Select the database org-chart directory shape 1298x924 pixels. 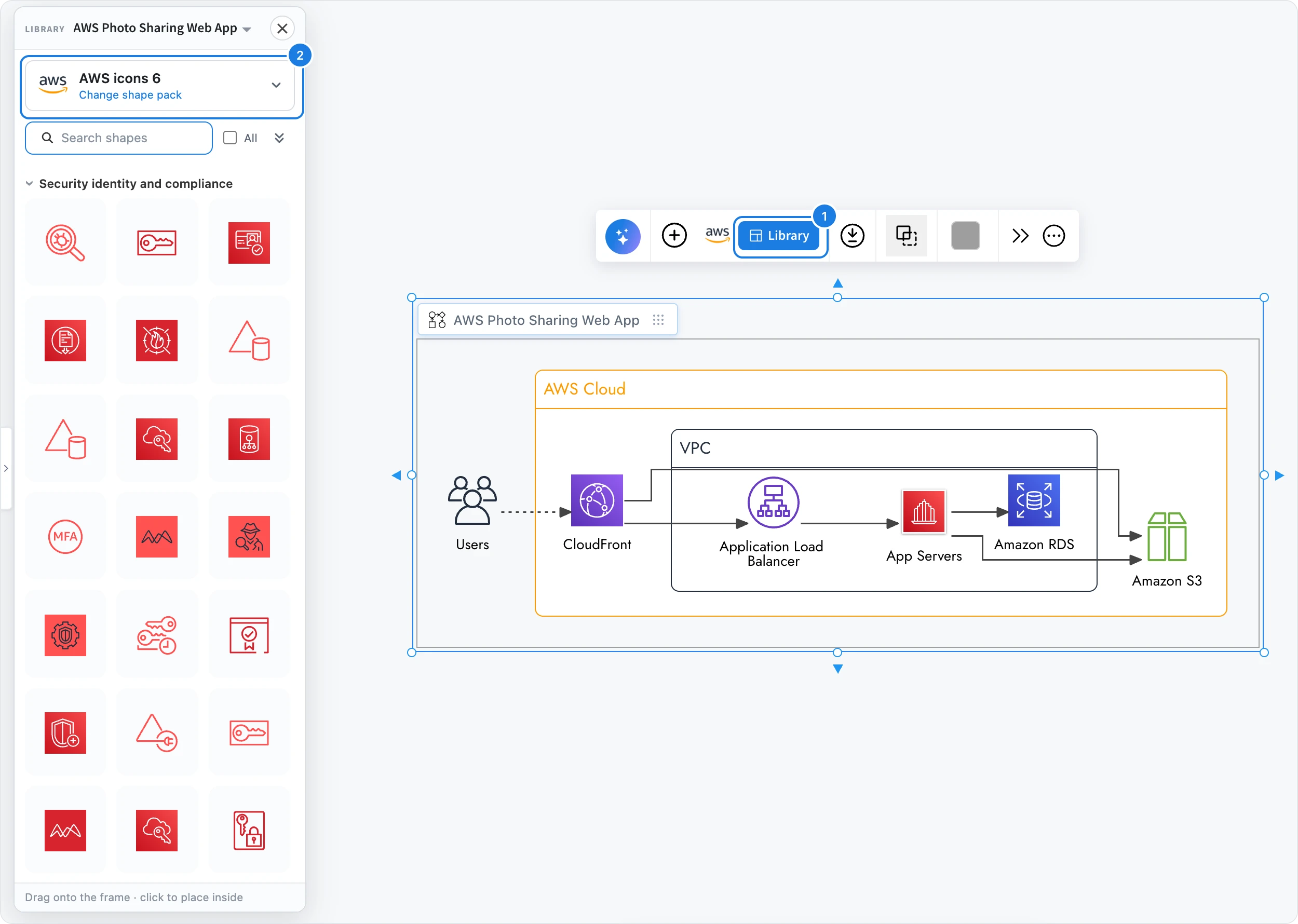[x=249, y=439]
